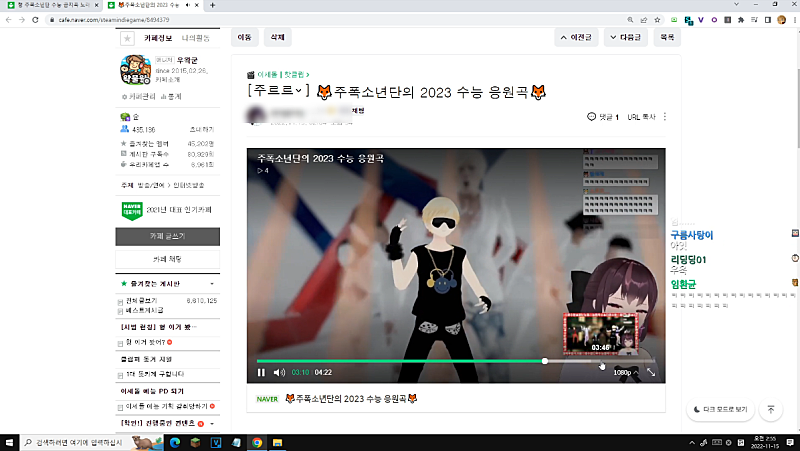This screenshot has height=451, width=800.
Task: Open the notification center in the system tray
Action: (x=790, y=442)
